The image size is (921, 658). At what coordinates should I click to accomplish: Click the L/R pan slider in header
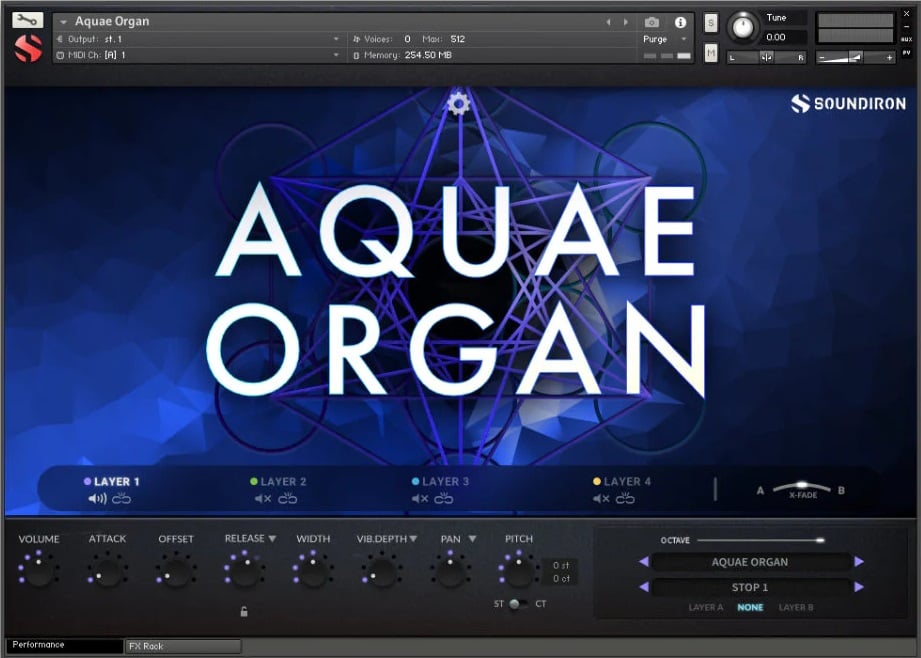click(767, 57)
